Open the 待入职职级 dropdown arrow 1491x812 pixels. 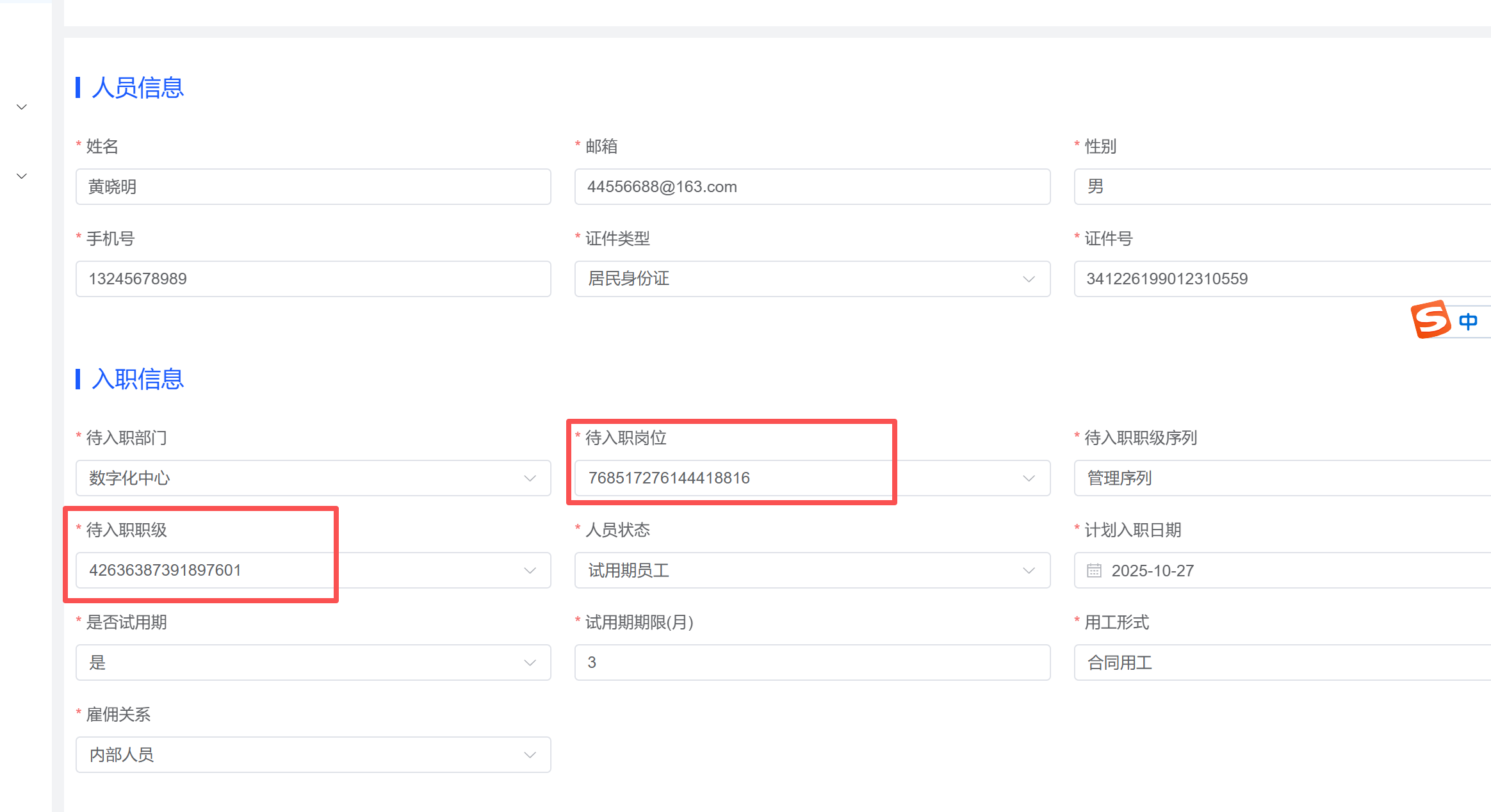[x=530, y=571]
